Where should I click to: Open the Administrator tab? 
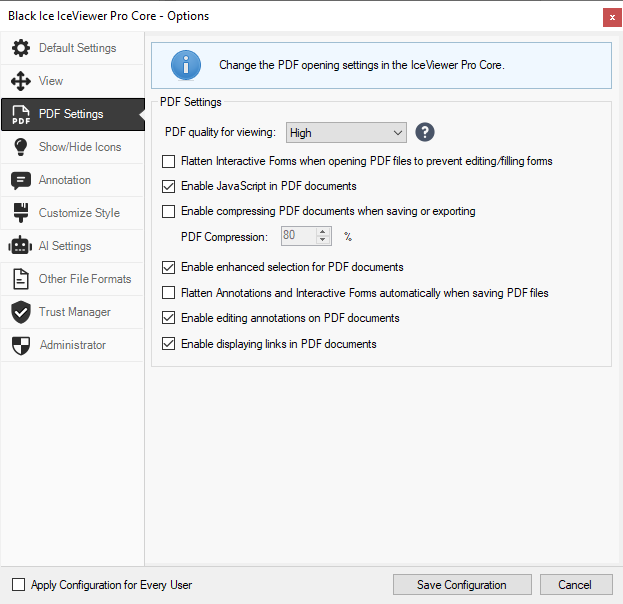coord(72,345)
